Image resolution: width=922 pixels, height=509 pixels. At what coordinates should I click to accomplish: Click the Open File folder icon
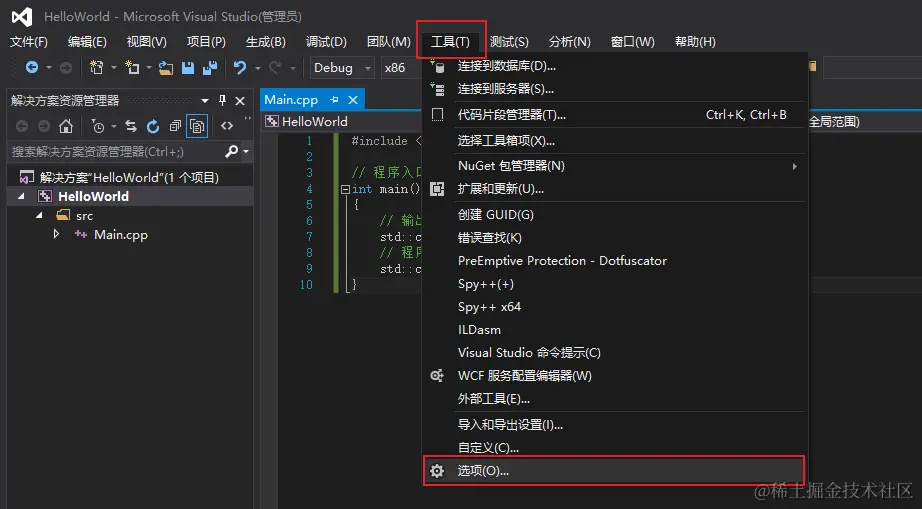click(x=166, y=68)
